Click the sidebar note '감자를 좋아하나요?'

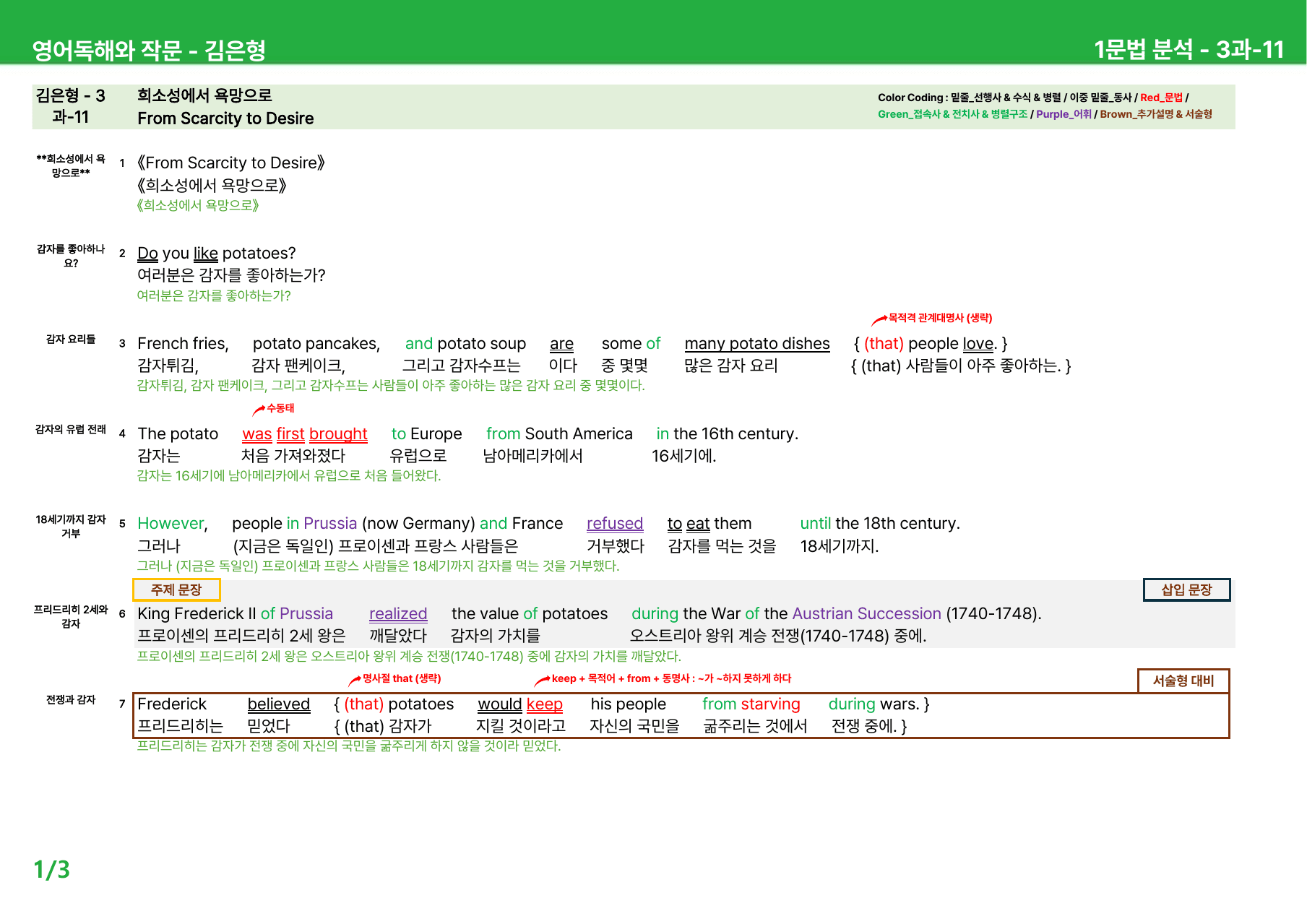coord(71,256)
